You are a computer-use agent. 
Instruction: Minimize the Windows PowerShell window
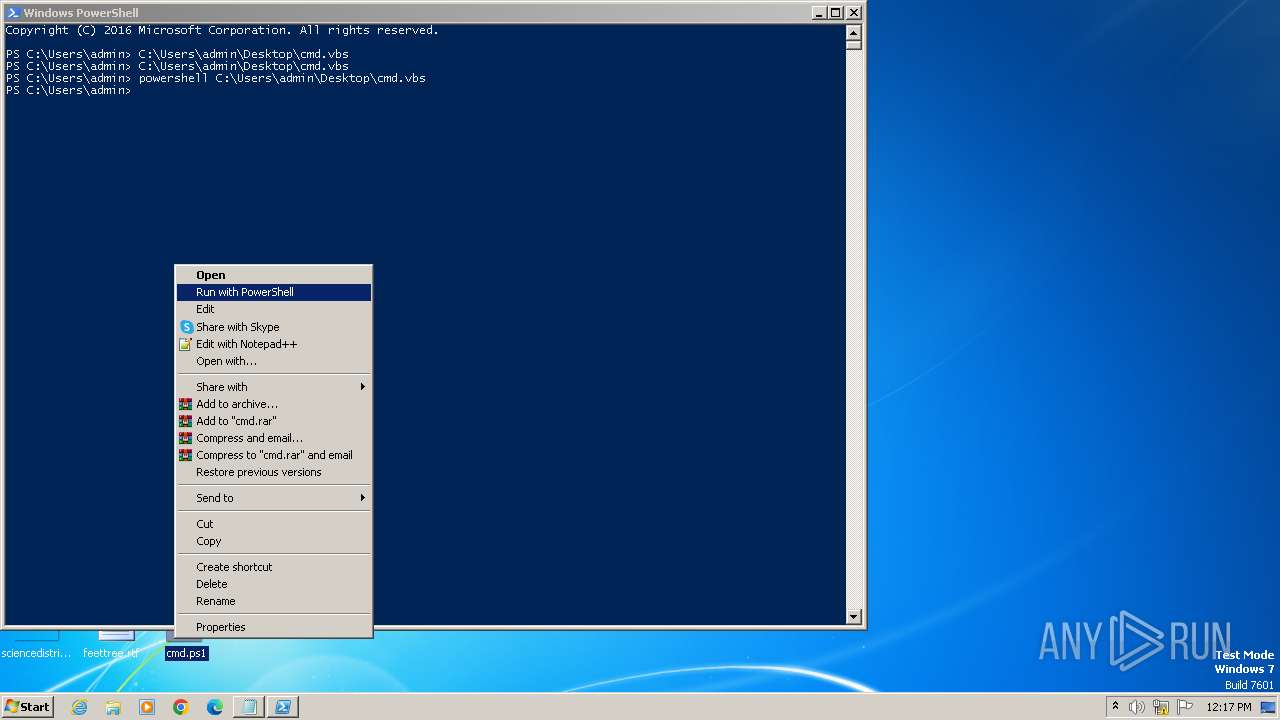(x=819, y=13)
